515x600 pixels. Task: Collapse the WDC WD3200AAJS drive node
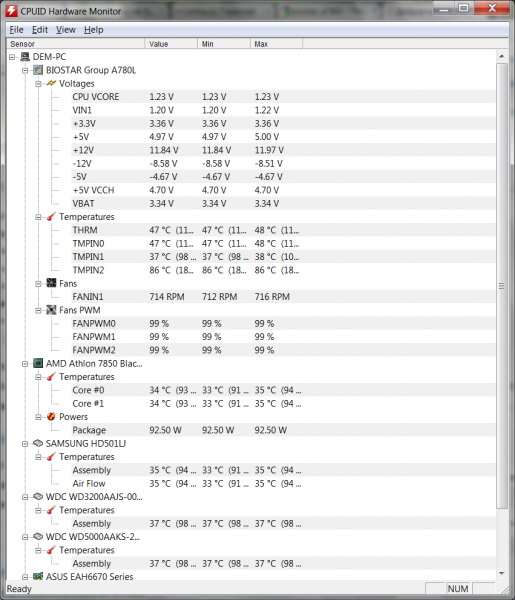coord(25,497)
